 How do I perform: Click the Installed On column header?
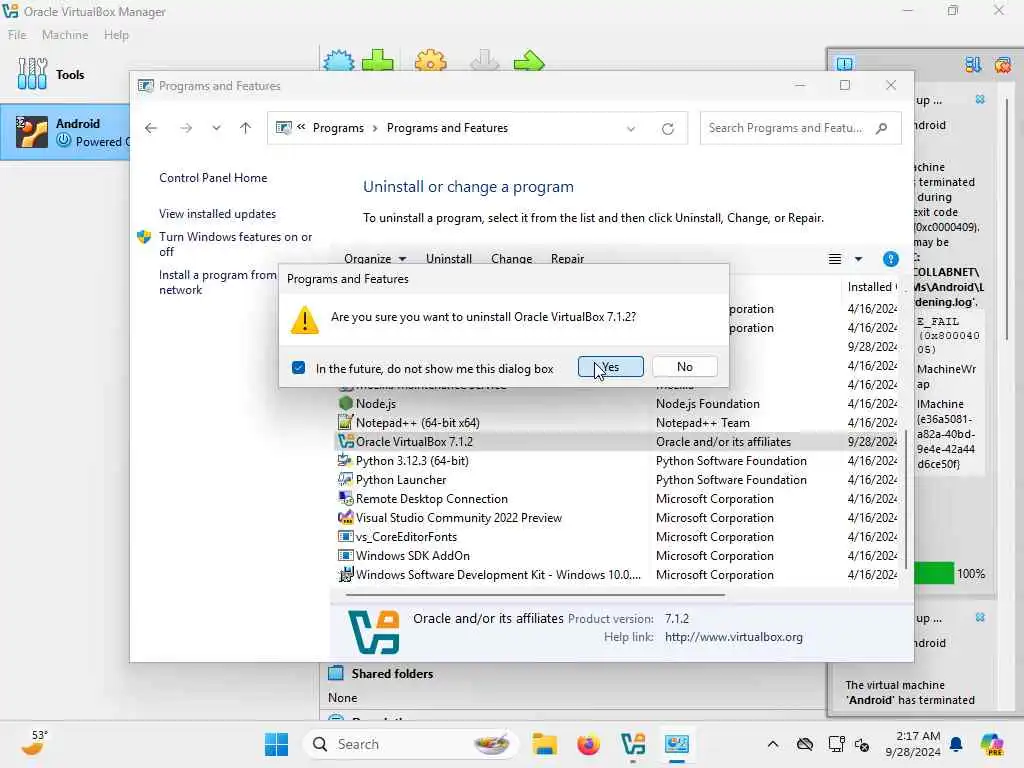(x=871, y=287)
